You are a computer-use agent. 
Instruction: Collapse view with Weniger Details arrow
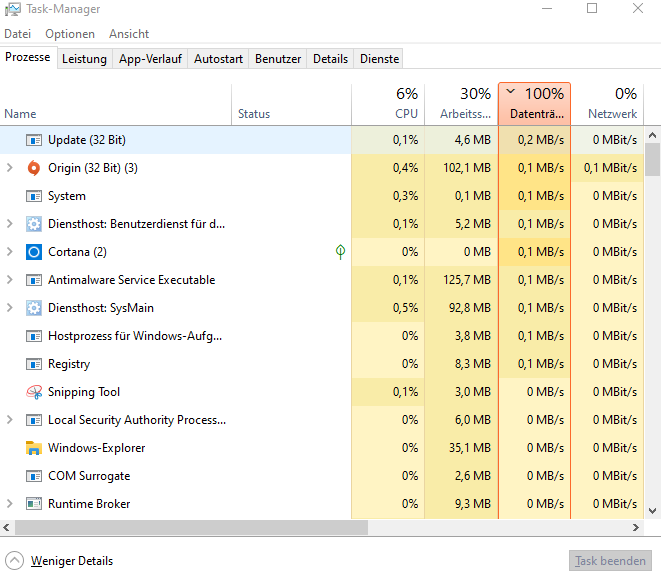(14, 561)
